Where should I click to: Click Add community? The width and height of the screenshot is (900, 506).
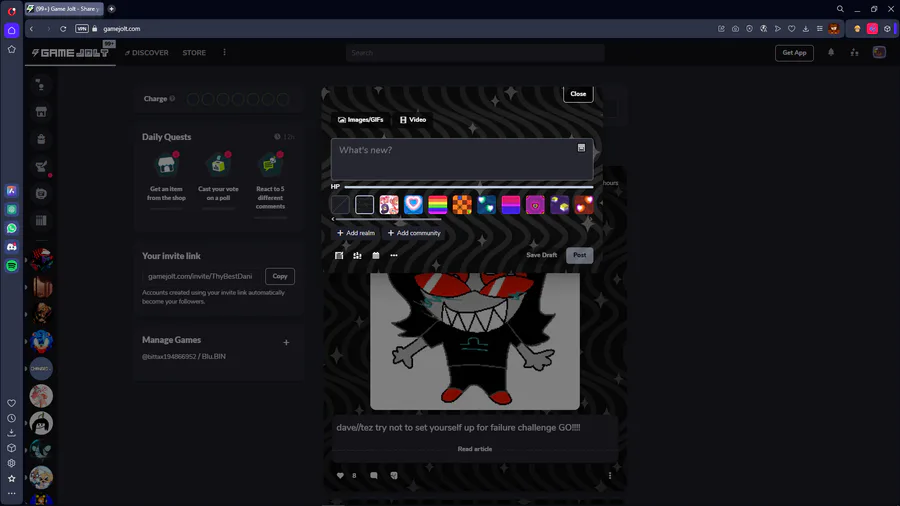[414, 233]
